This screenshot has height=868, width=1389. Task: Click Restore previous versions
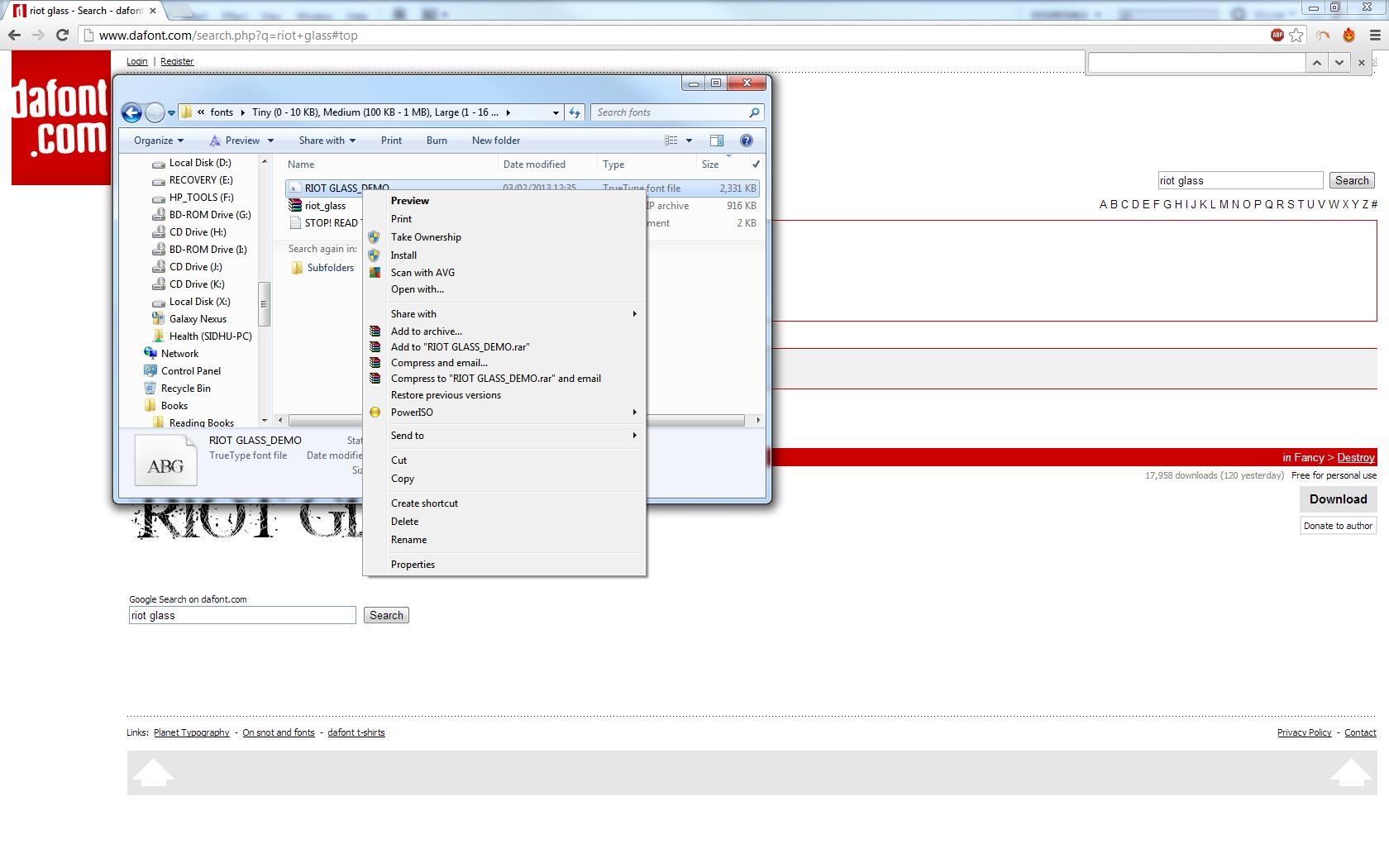pos(446,395)
